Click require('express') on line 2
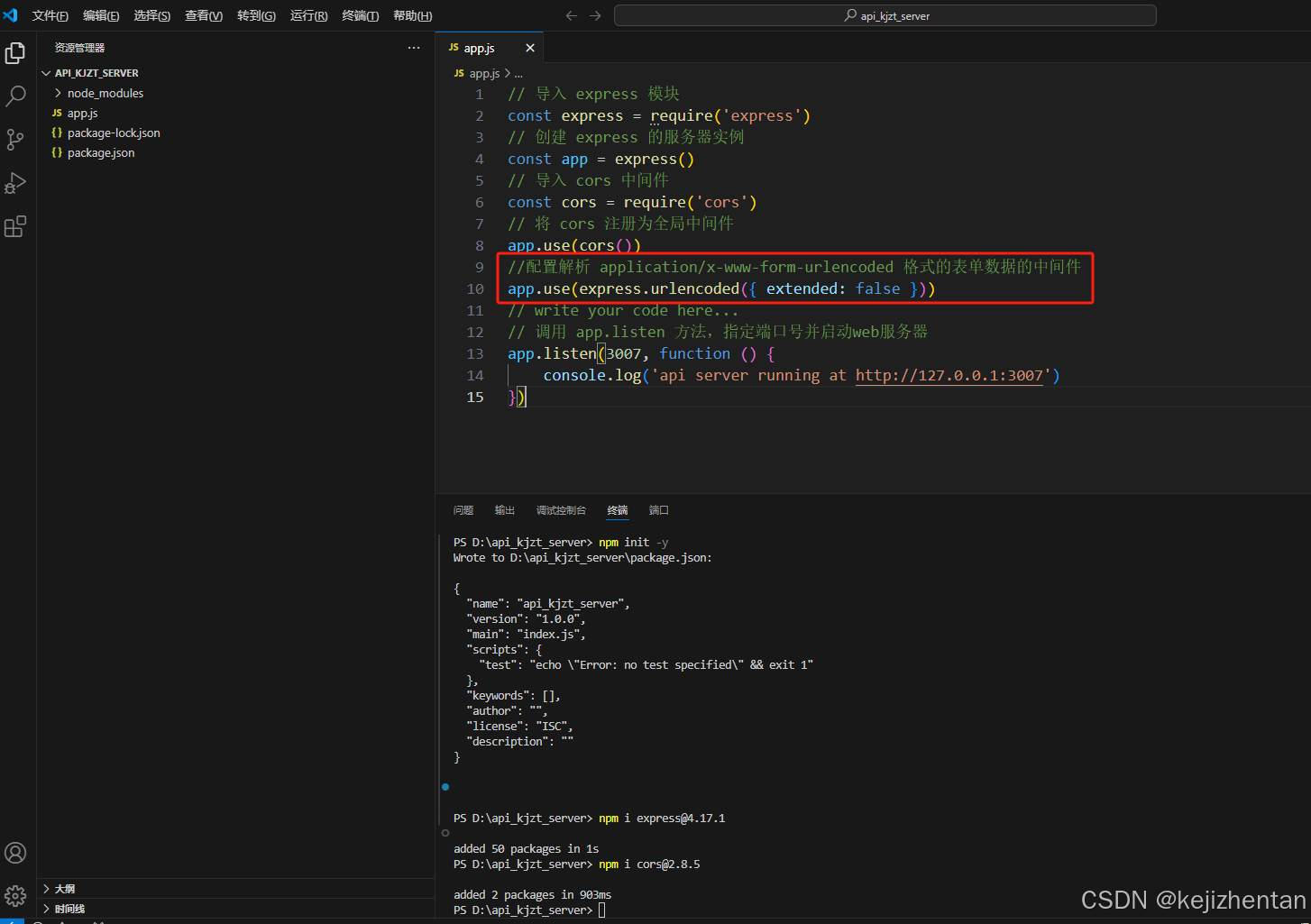The image size is (1311, 924). (x=730, y=115)
